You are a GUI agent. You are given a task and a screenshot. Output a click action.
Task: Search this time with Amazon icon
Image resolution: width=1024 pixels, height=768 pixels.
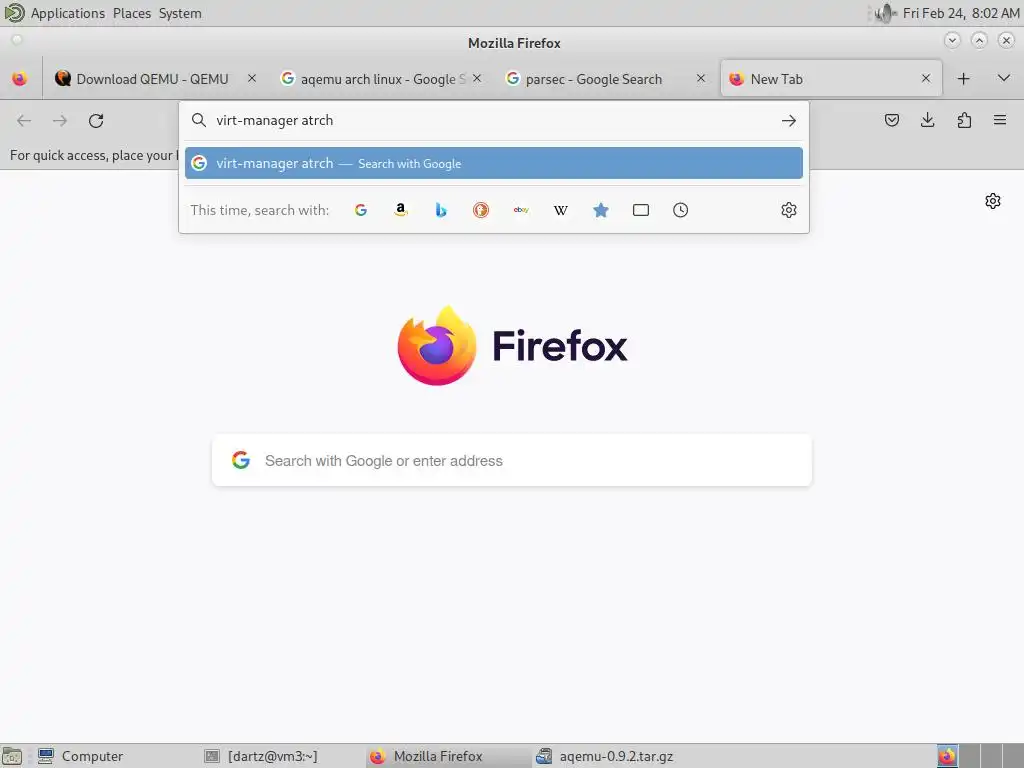pos(401,210)
